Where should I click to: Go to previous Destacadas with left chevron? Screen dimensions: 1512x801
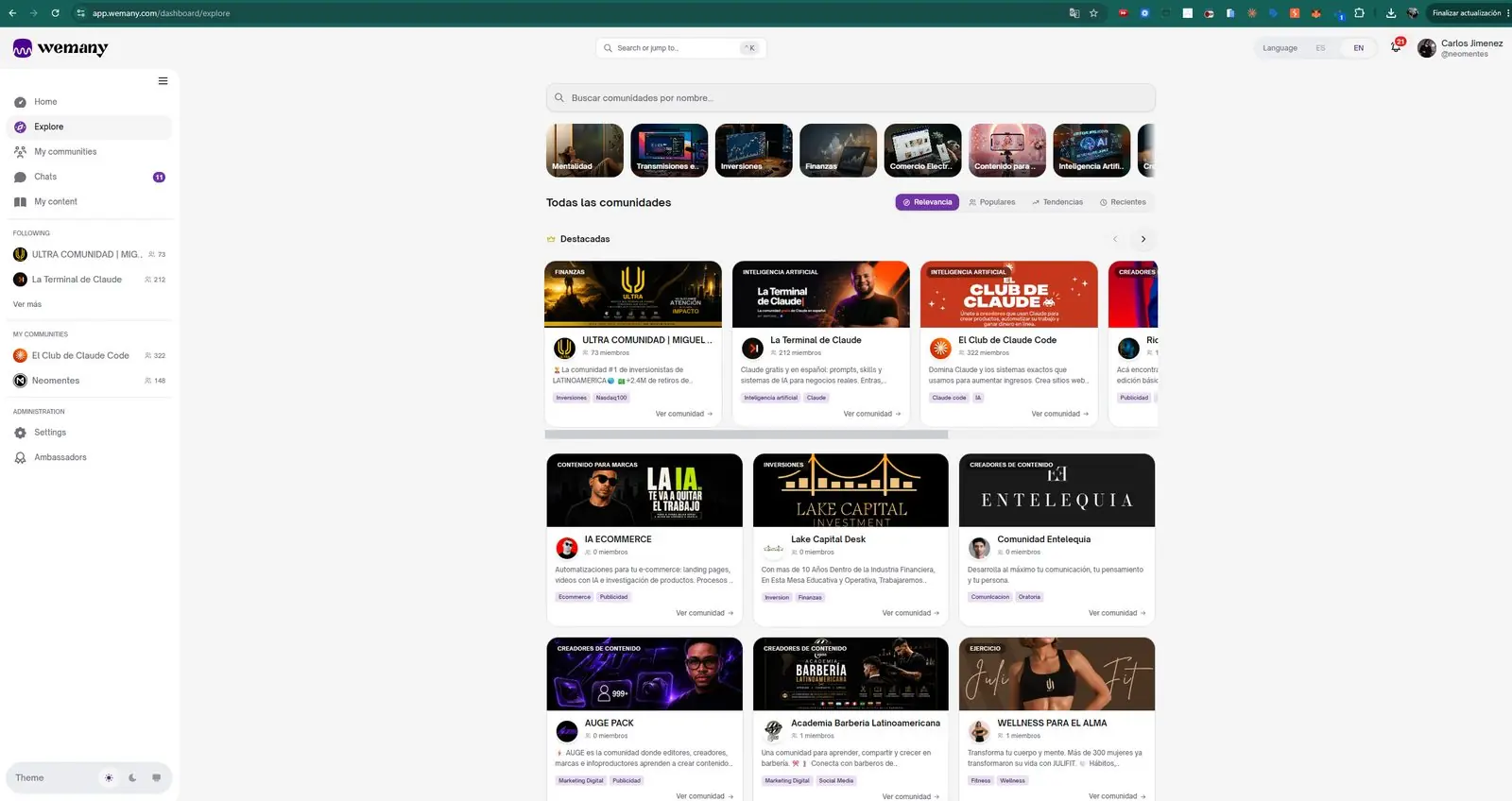[1115, 239]
